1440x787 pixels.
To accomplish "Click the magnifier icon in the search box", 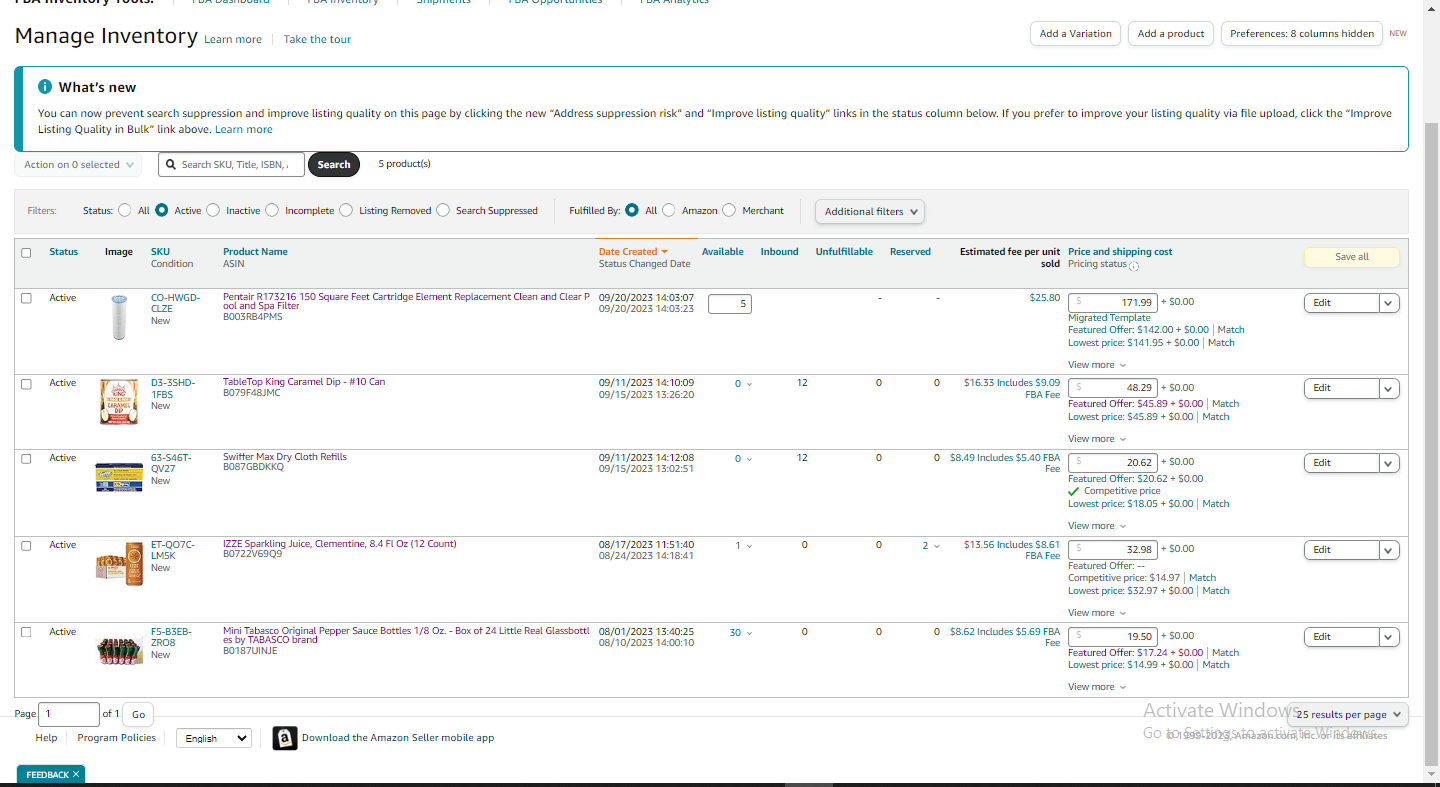I will click(x=171, y=164).
